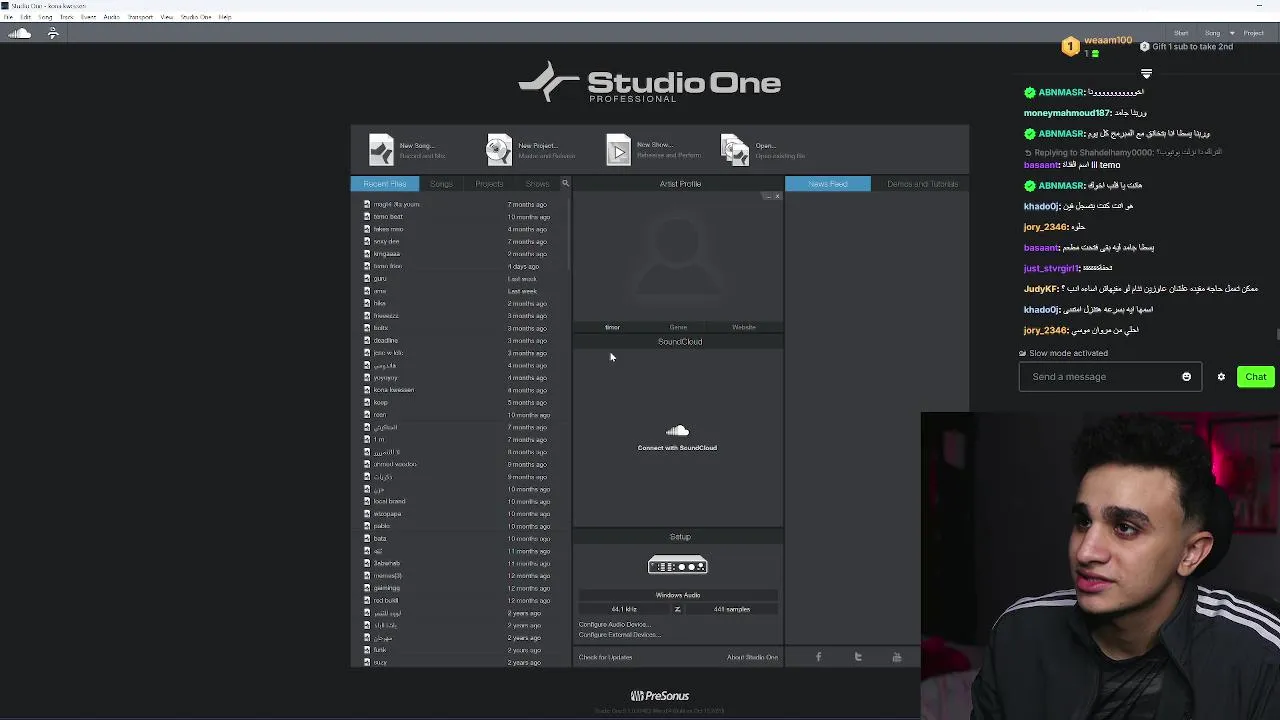Viewport: 1280px width, 720px height.
Task: Switch to the Projects tab
Action: pyautogui.click(x=489, y=184)
